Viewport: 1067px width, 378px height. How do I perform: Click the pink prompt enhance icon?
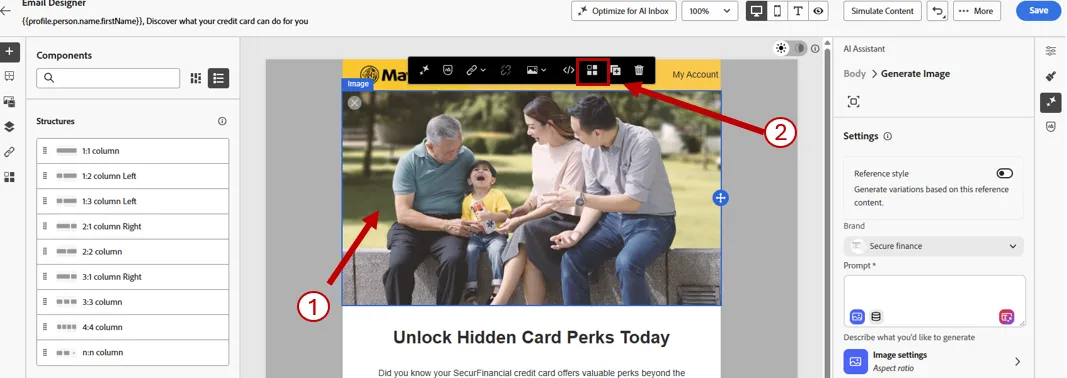[x=1006, y=317]
